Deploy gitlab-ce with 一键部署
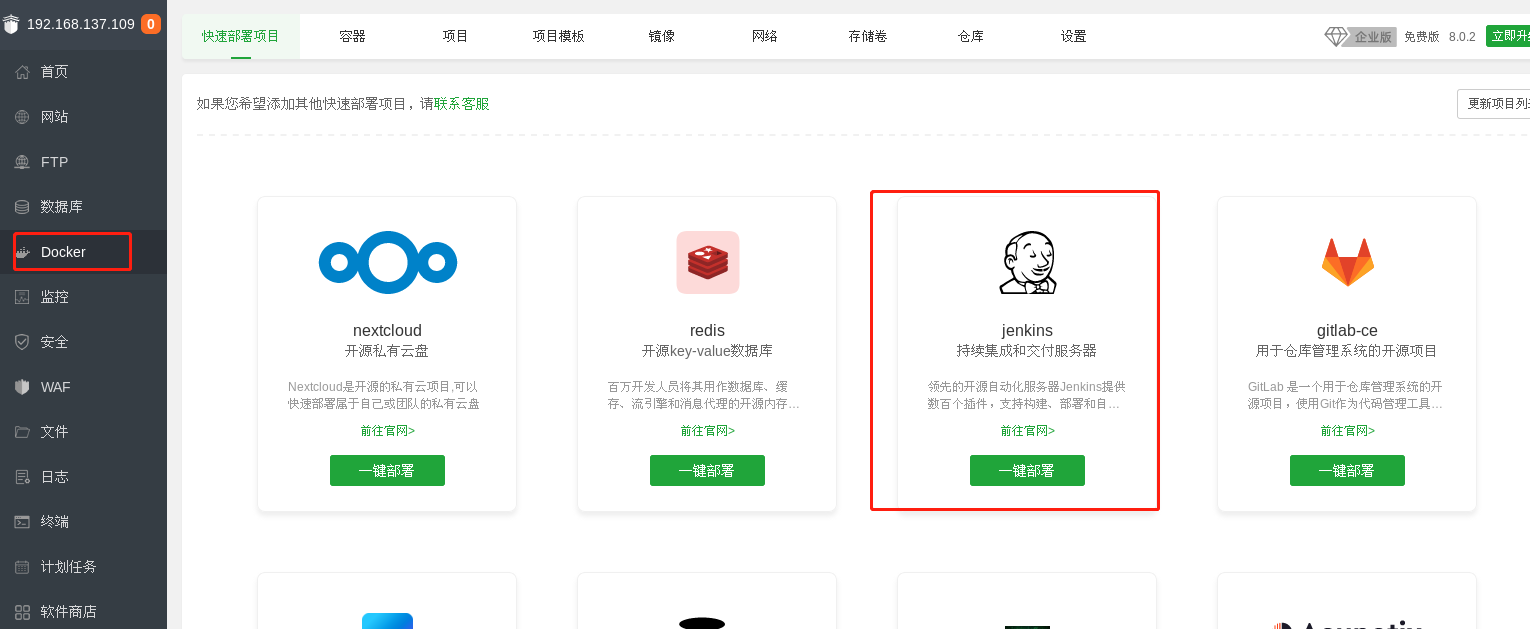This screenshot has width=1530, height=629. point(1347,471)
